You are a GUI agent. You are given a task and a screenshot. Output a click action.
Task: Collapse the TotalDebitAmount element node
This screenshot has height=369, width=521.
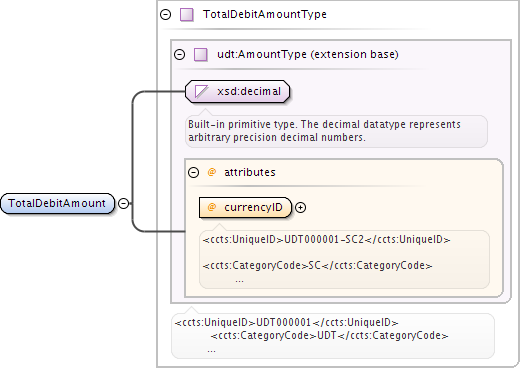pos(124,203)
